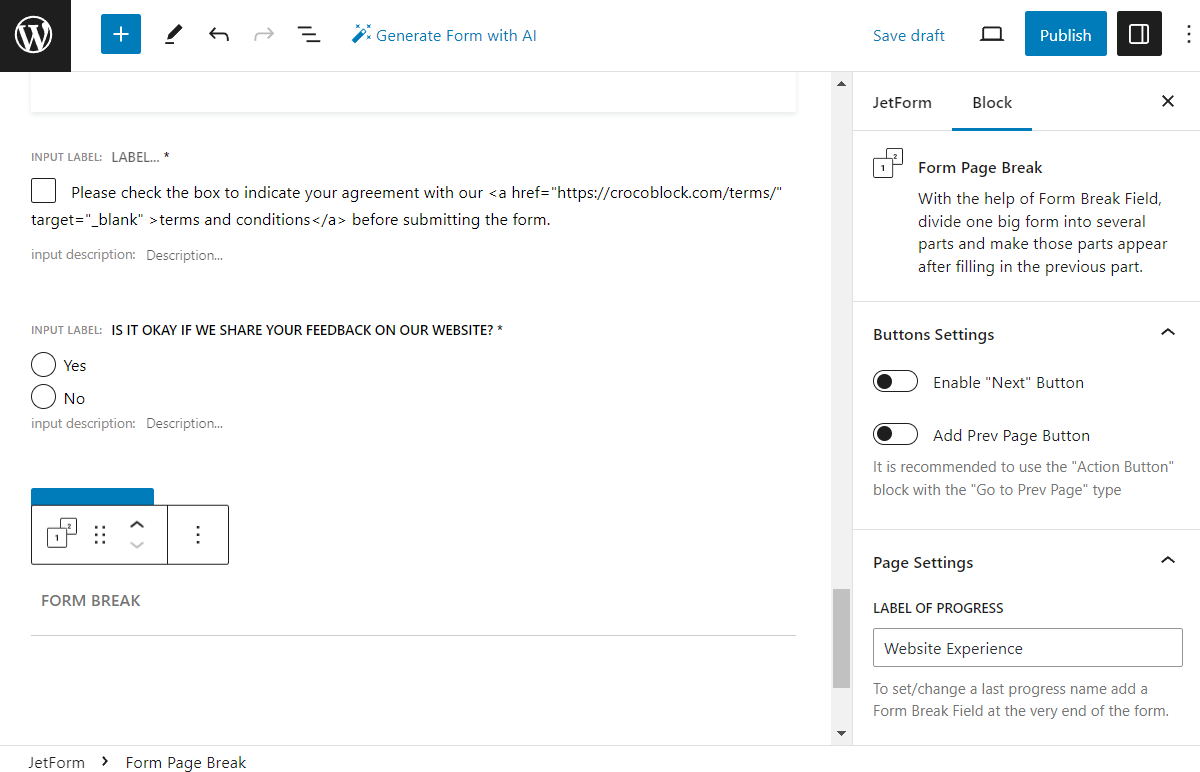The height and width of the screenshot is (772, 1200).
Task: Open the block inserter plus icon
Action: tap(120, 33)
